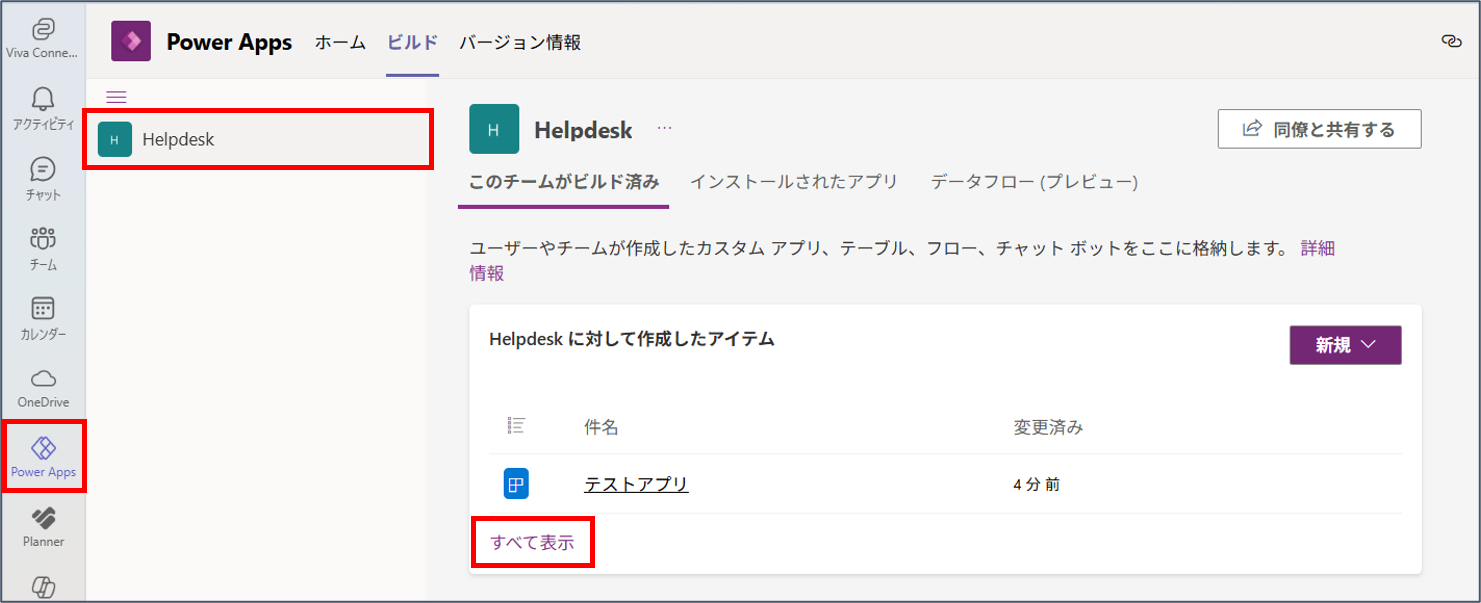Open OneDrive in the sidebar
This screenshot has width=1481, height=603.
point(43,387)
